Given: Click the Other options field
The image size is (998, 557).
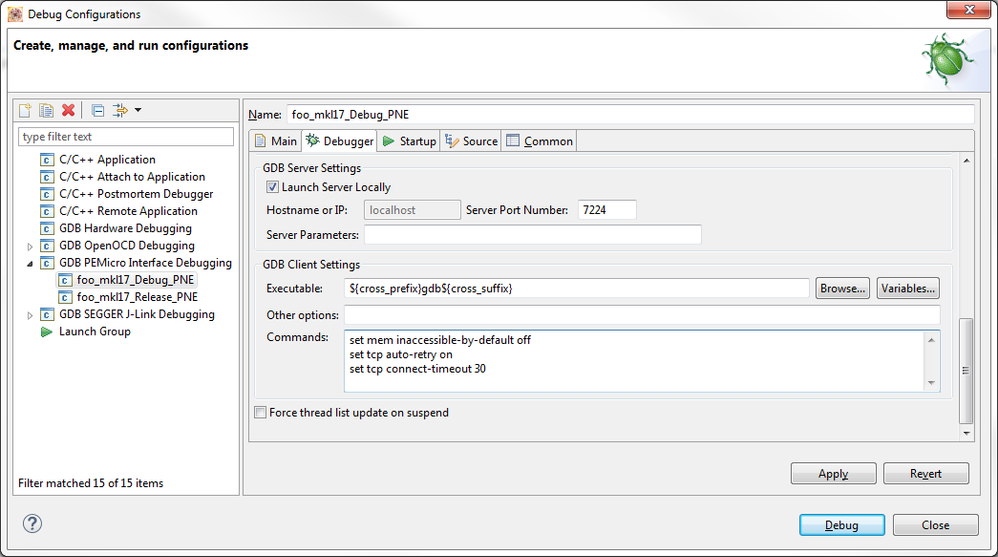Looking at the screenshot, I should (642, 315).
